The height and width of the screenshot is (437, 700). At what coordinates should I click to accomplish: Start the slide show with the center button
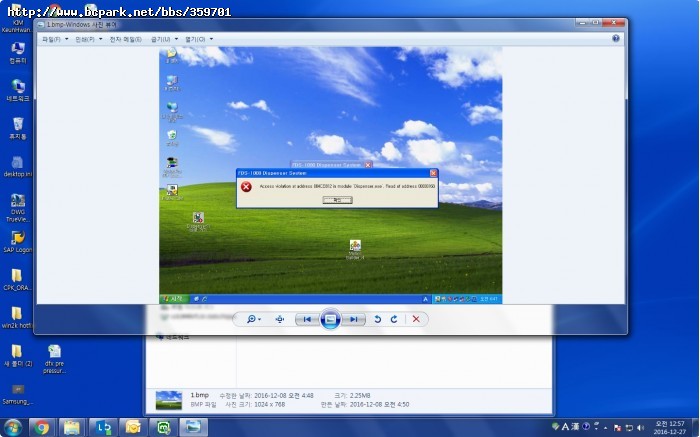(x=330, y=319)
